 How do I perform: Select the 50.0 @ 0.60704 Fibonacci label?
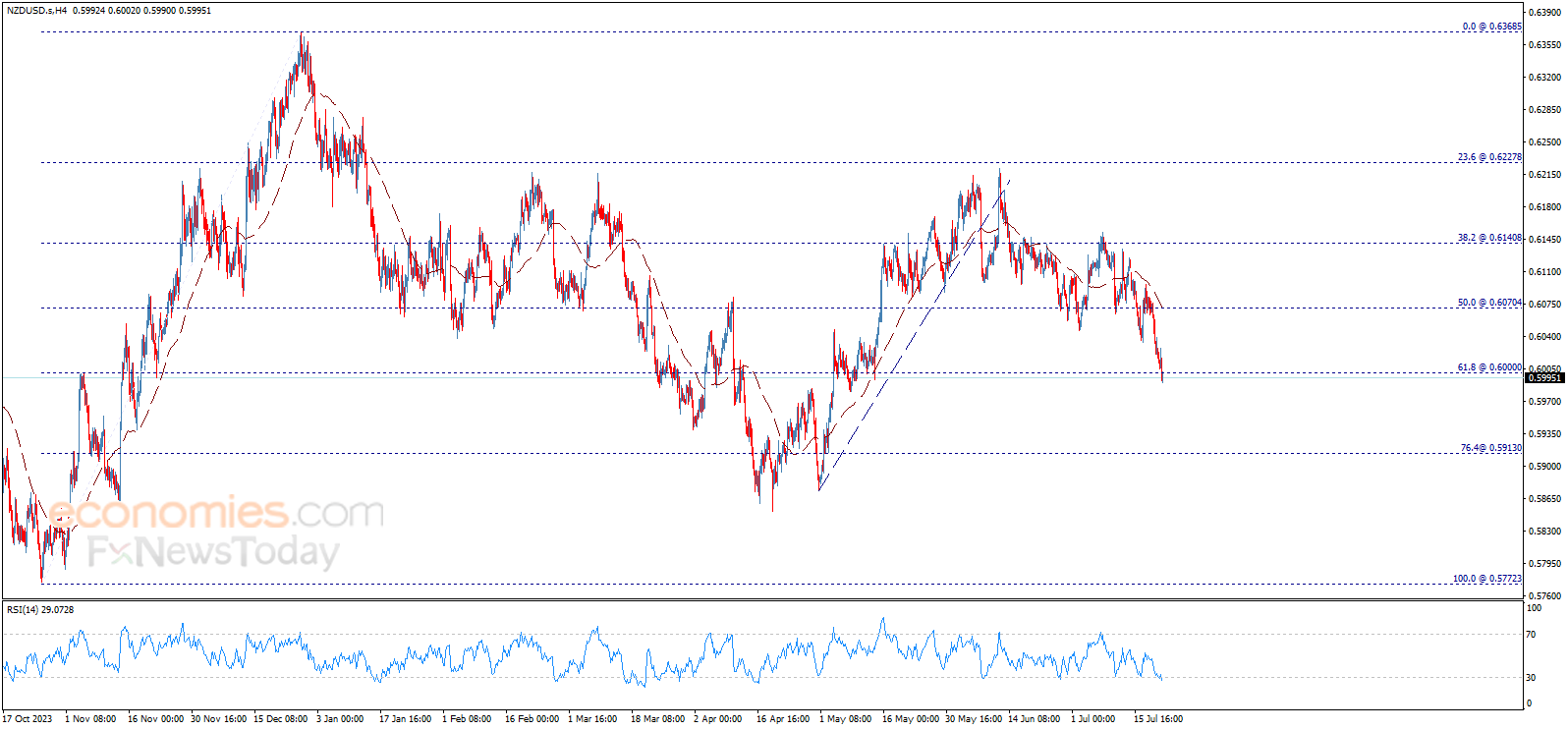1489,303
